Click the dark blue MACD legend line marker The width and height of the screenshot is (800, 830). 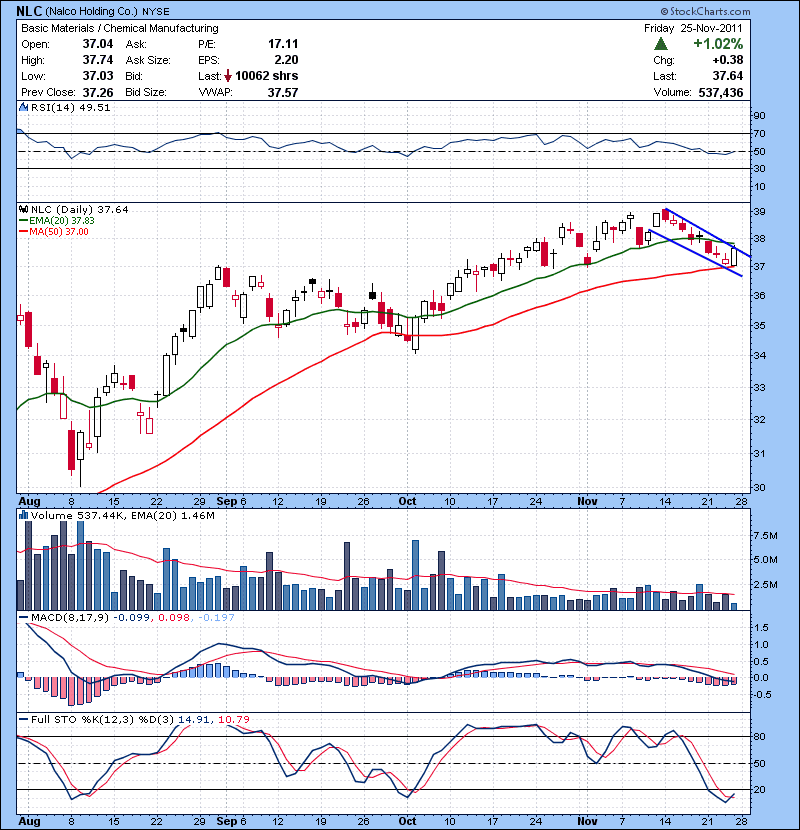click(23, 618)
